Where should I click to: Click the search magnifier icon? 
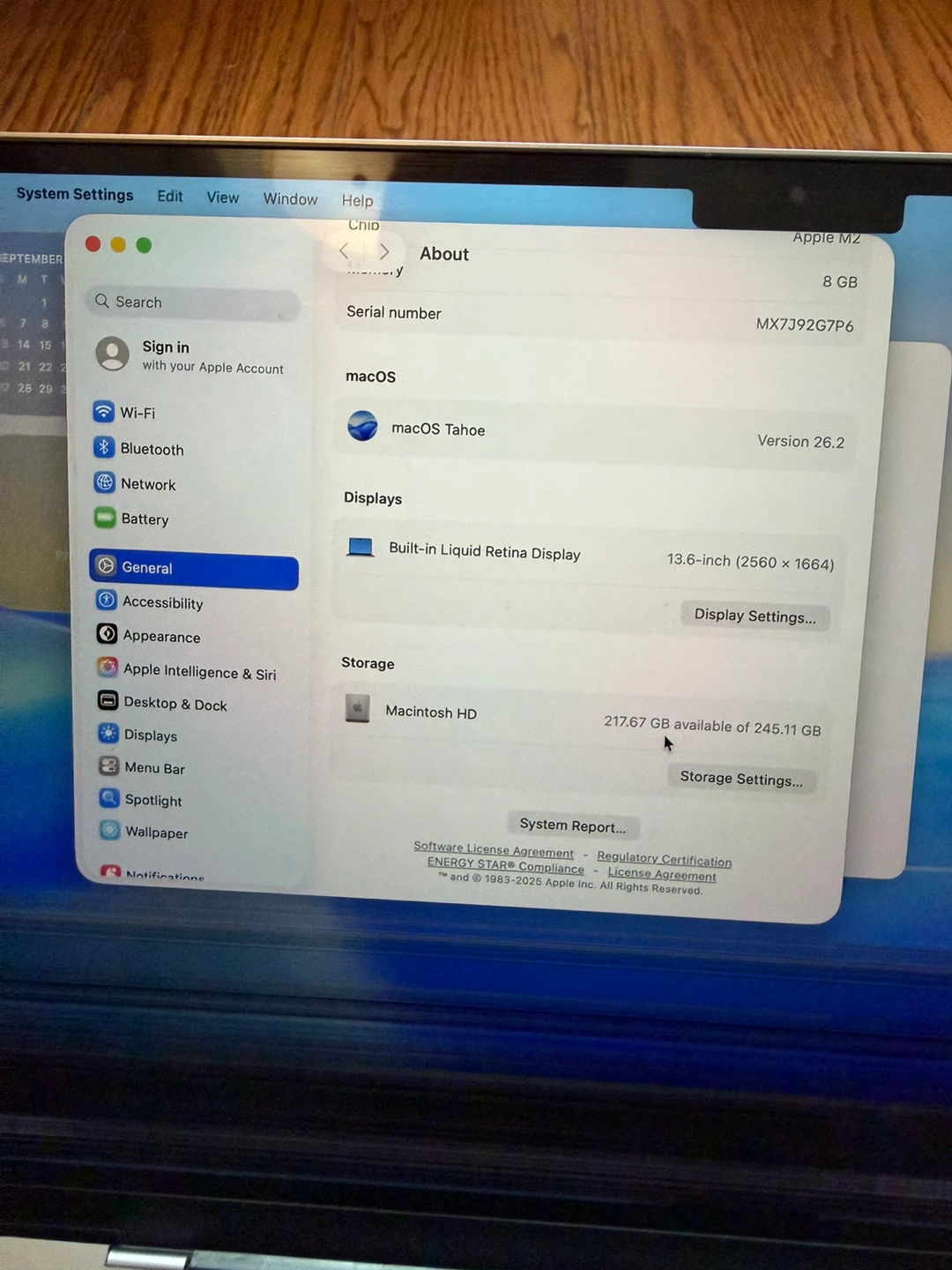[x=102, y=301]
